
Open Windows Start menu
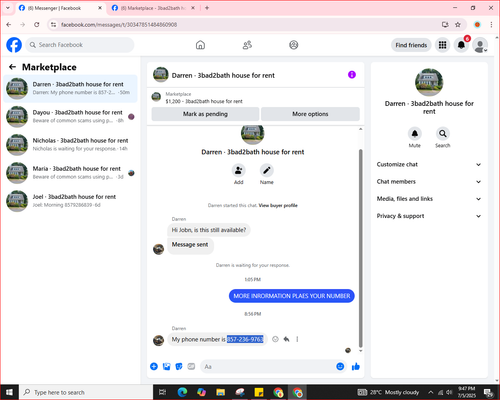(x=9, y=392)
